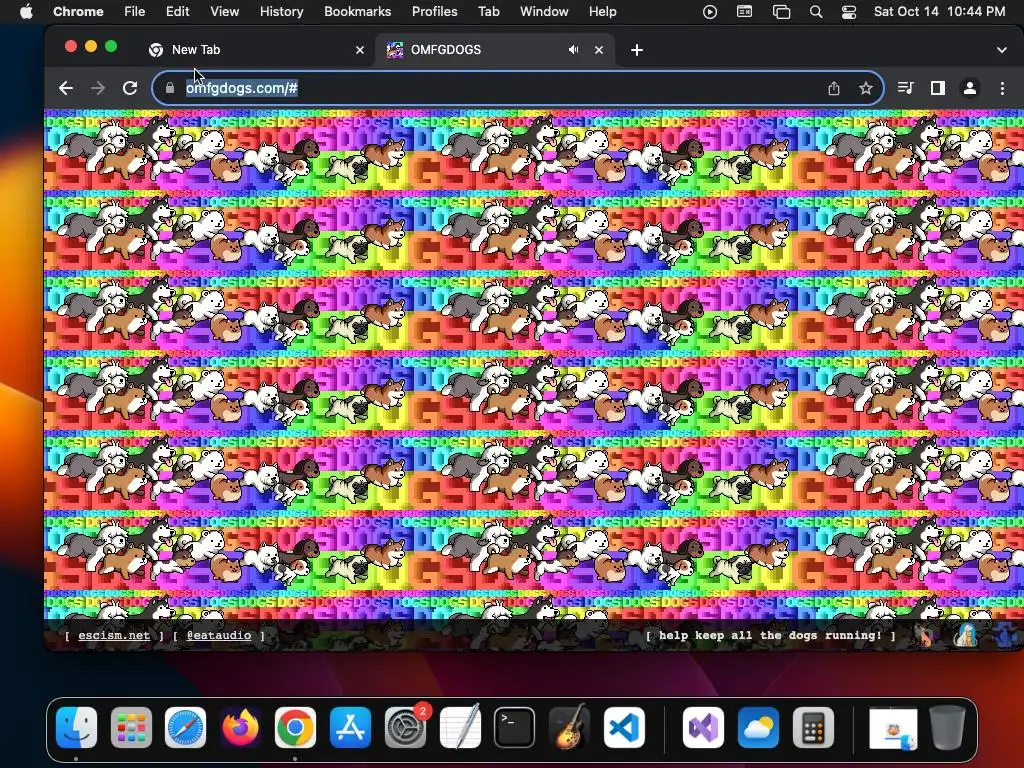This screenshot has height=768, width=1024.
Task: Open the Edit menu
Action: [x=177, y=12]
